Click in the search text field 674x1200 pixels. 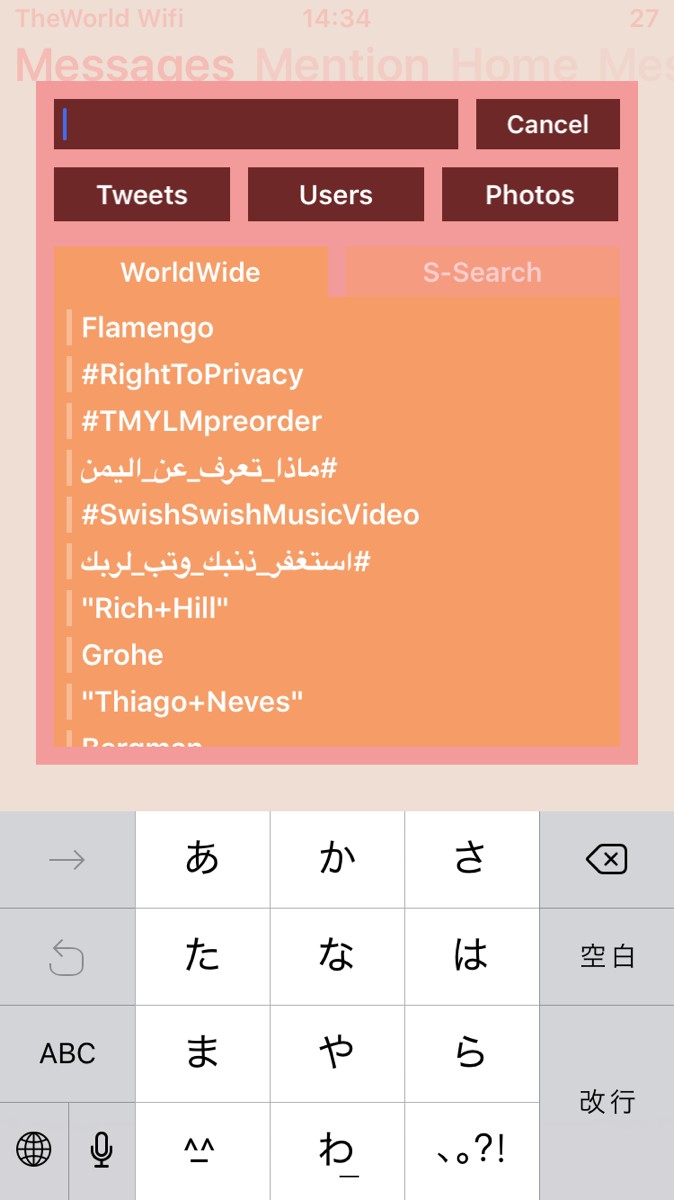click(256, 124)
